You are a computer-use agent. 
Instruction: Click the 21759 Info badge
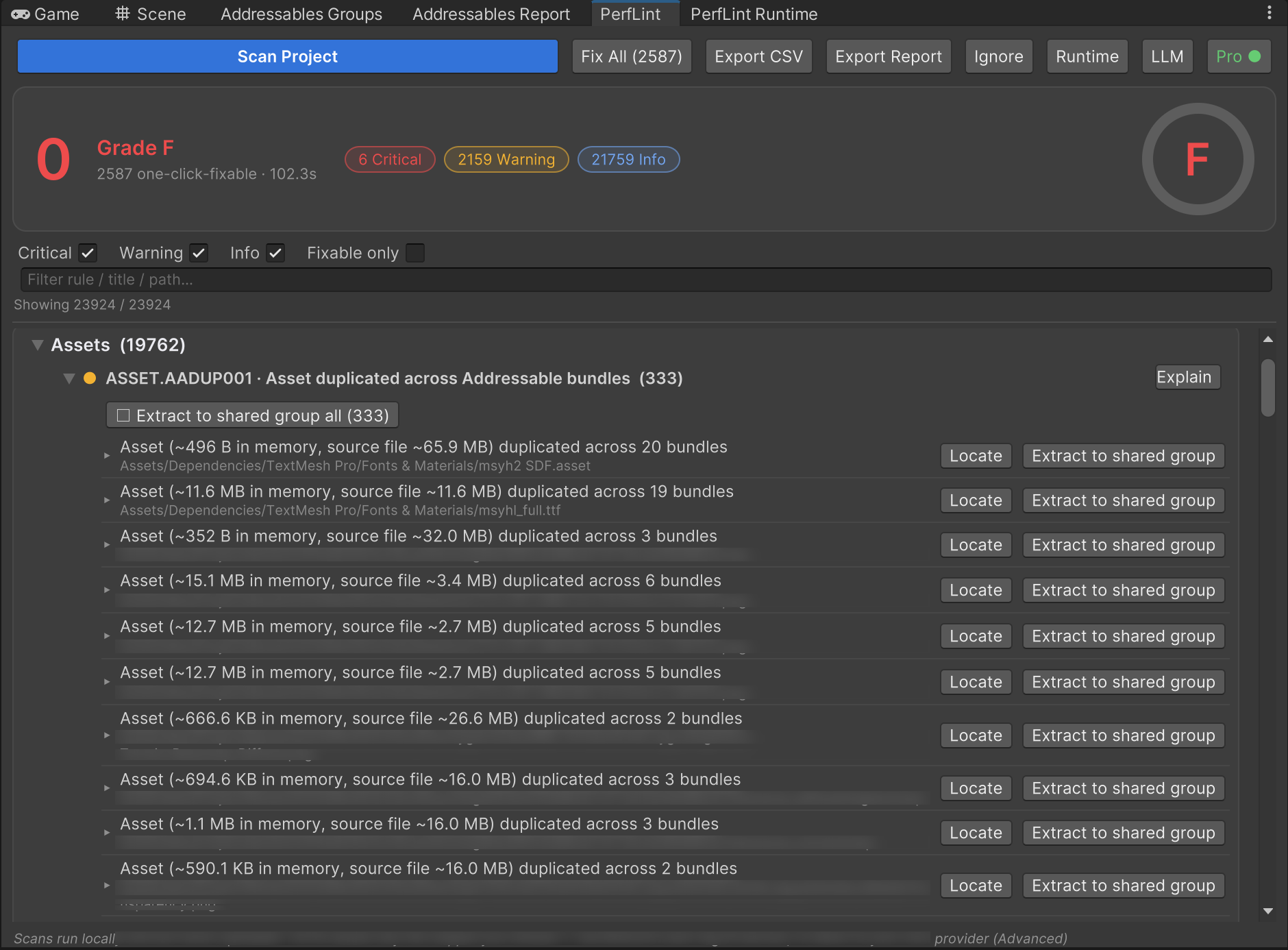pos(628,159)
